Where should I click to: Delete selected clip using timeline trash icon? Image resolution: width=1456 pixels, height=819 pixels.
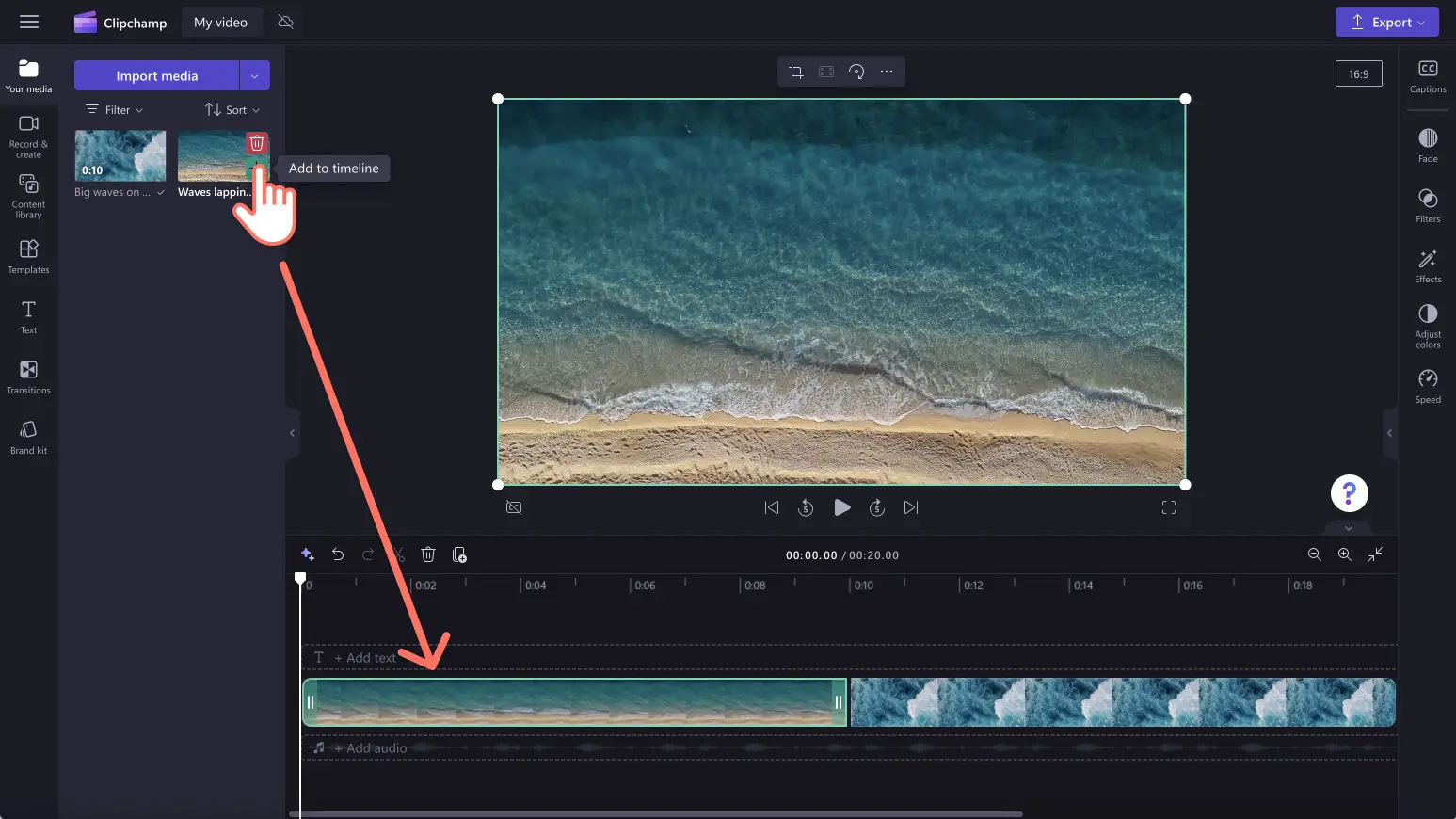point(428,554)
